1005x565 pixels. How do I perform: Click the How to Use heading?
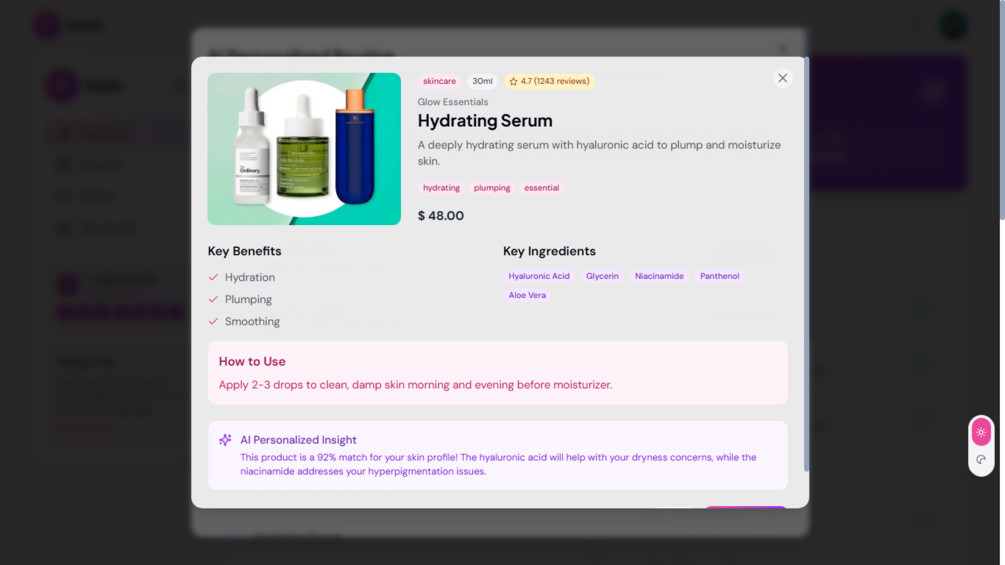pyautogui.click(x=252, y=361)
